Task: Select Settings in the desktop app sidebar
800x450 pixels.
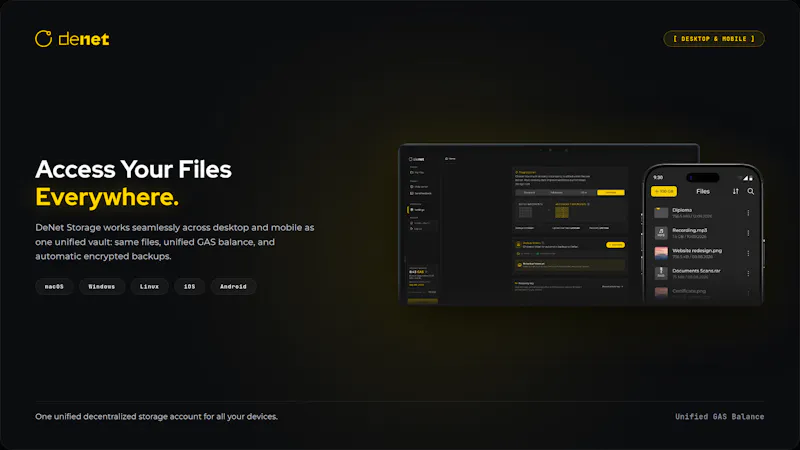Action: pos(418,210)
